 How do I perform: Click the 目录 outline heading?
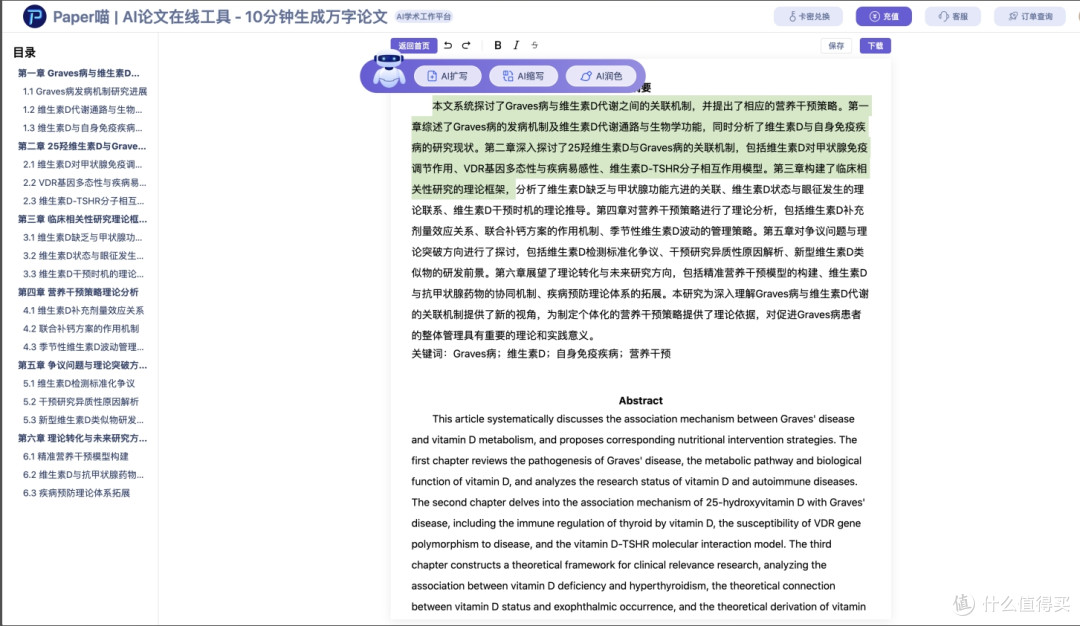tap(24, 52)
